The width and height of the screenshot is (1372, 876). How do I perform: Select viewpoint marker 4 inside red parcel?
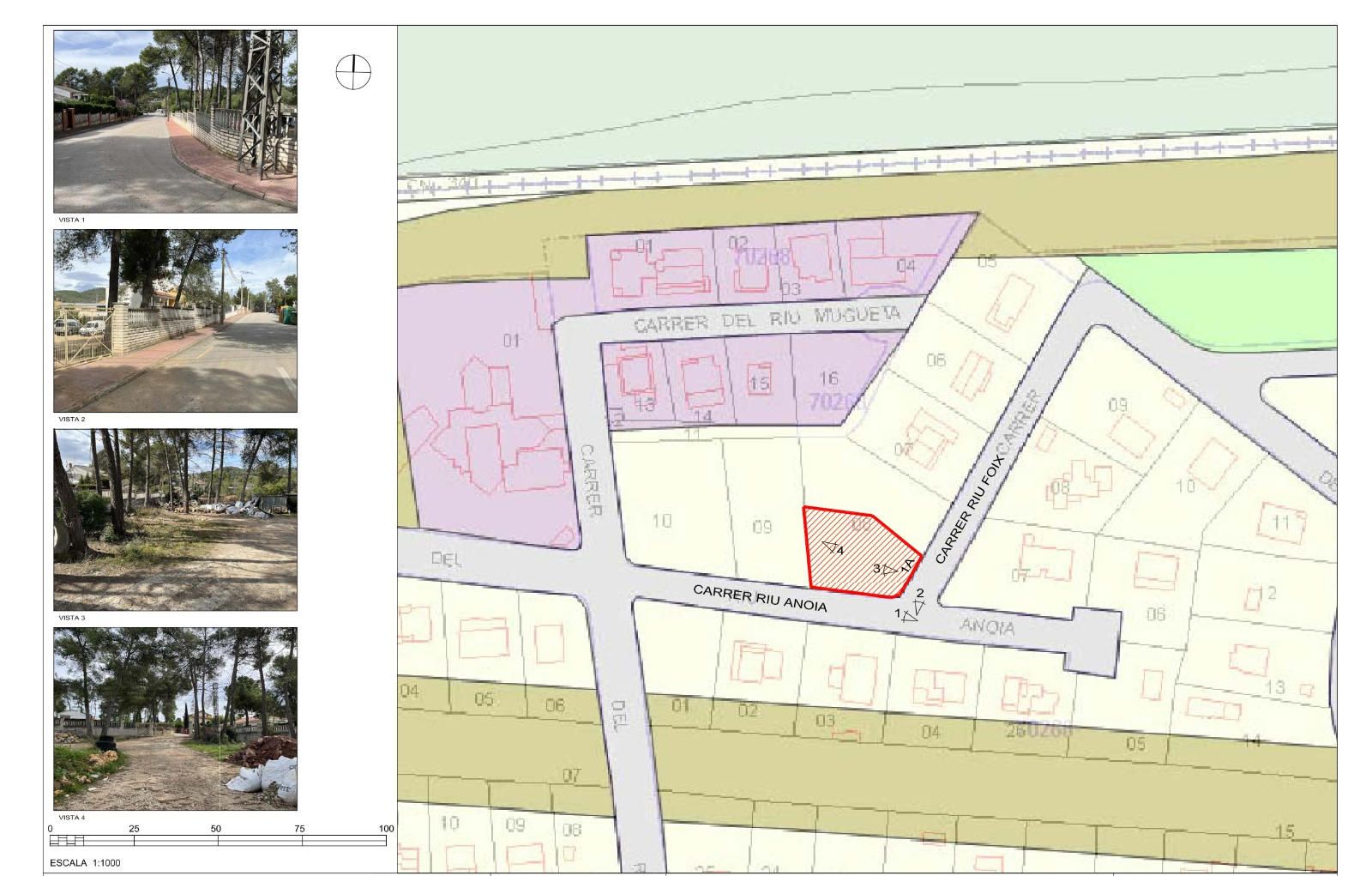(831, 546)
